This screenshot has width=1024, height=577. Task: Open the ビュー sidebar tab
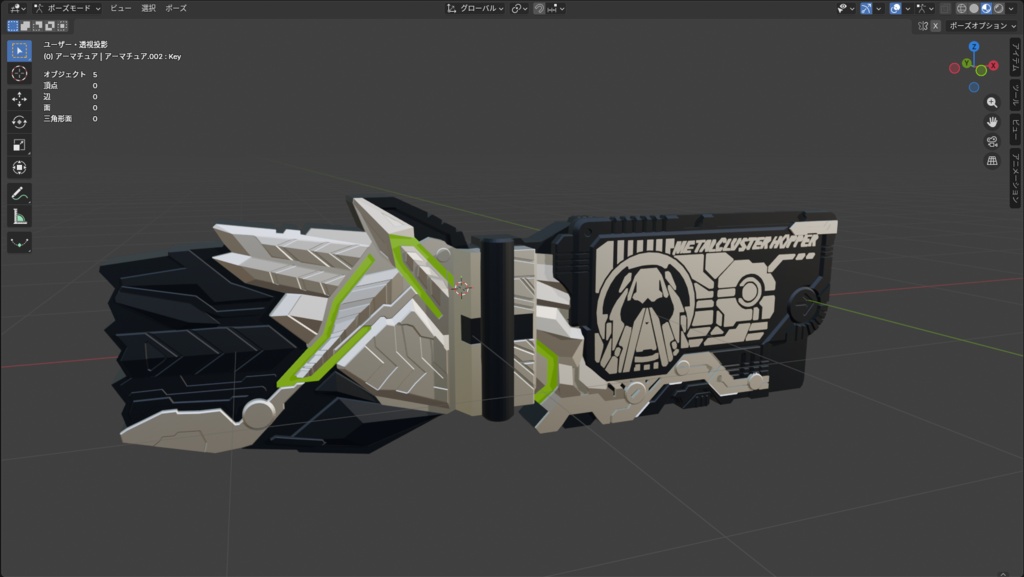[x=1016, y=129]
